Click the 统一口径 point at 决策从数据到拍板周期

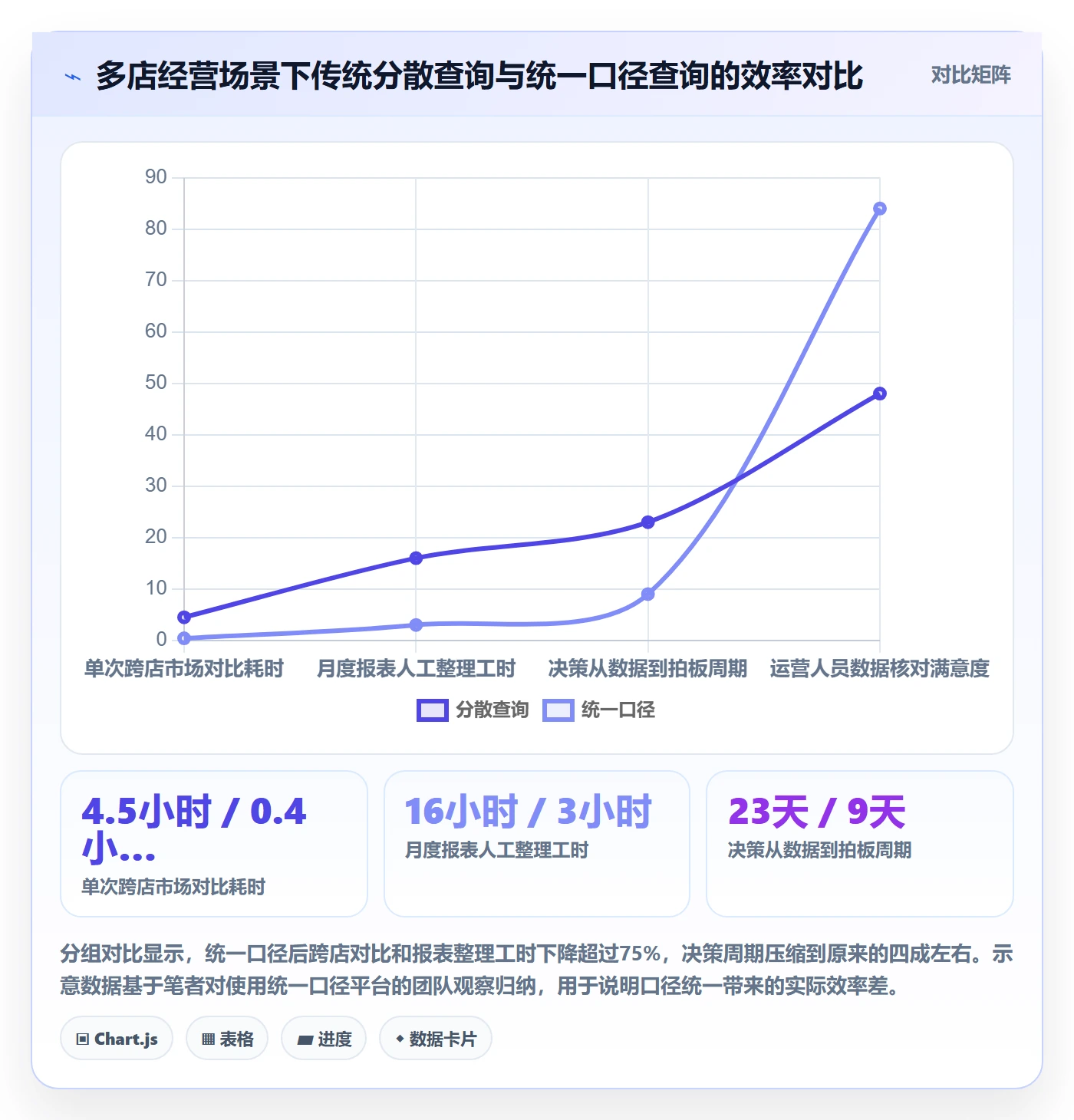(648, 595)
